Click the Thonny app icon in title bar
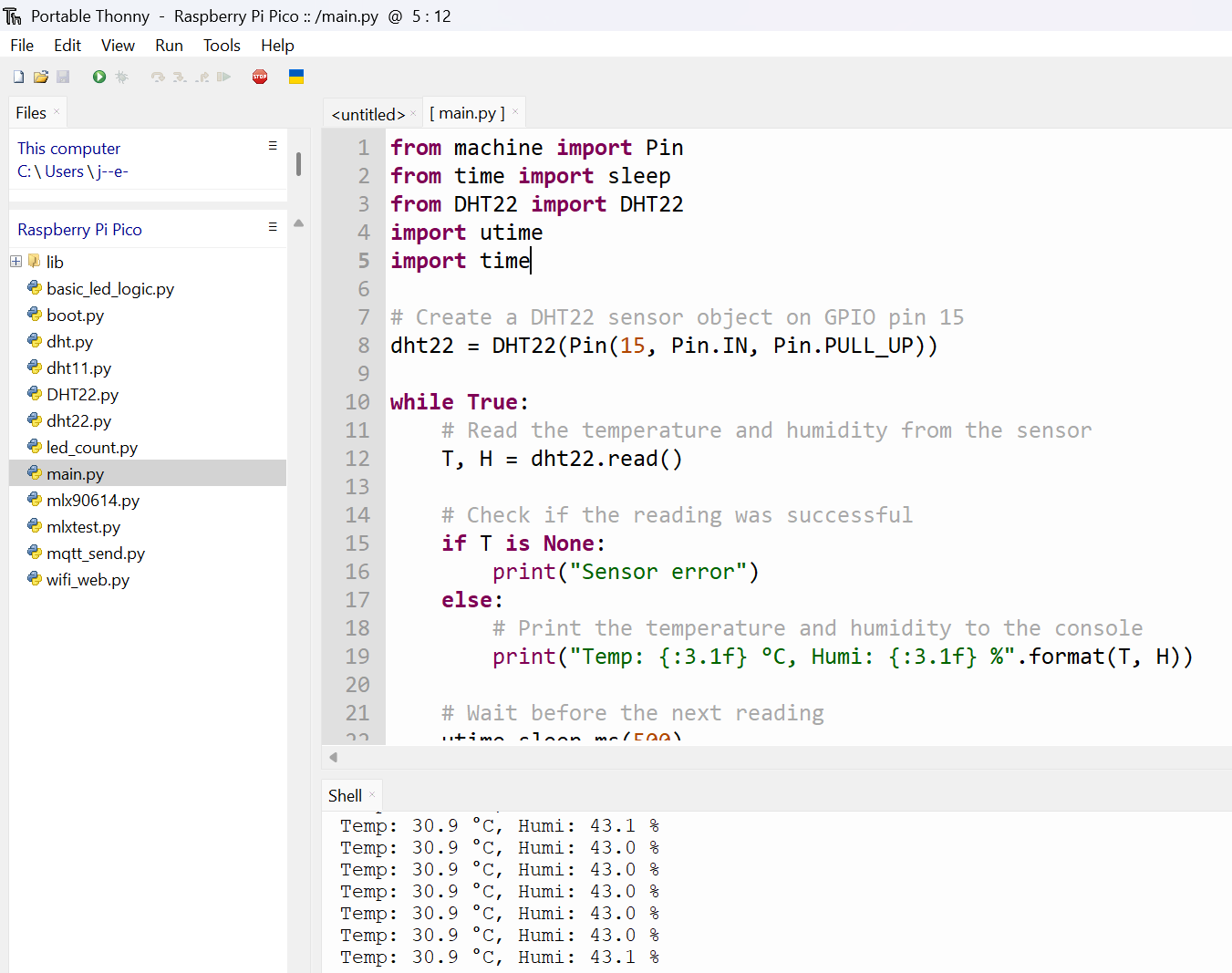The width and height of the screenshot is (1232, 973). coord(13,16)
